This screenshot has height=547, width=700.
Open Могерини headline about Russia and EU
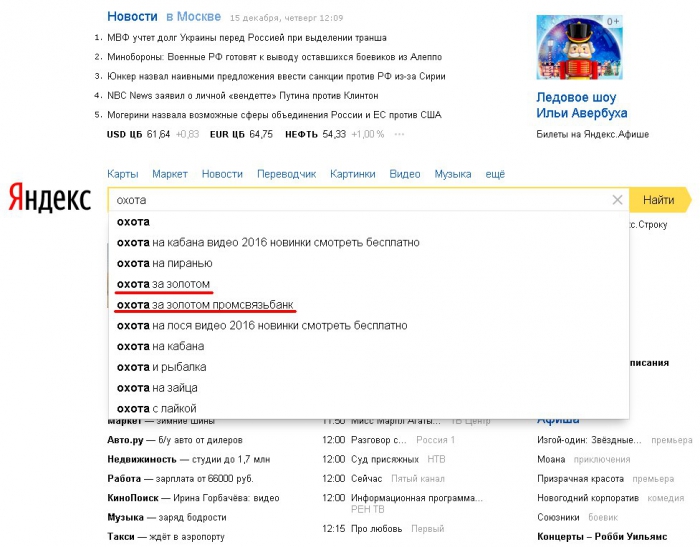(274, 115)
